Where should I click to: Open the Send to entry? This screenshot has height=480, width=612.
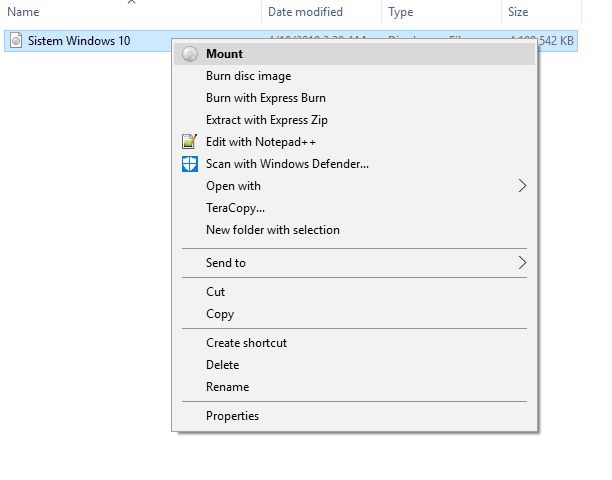354,263
